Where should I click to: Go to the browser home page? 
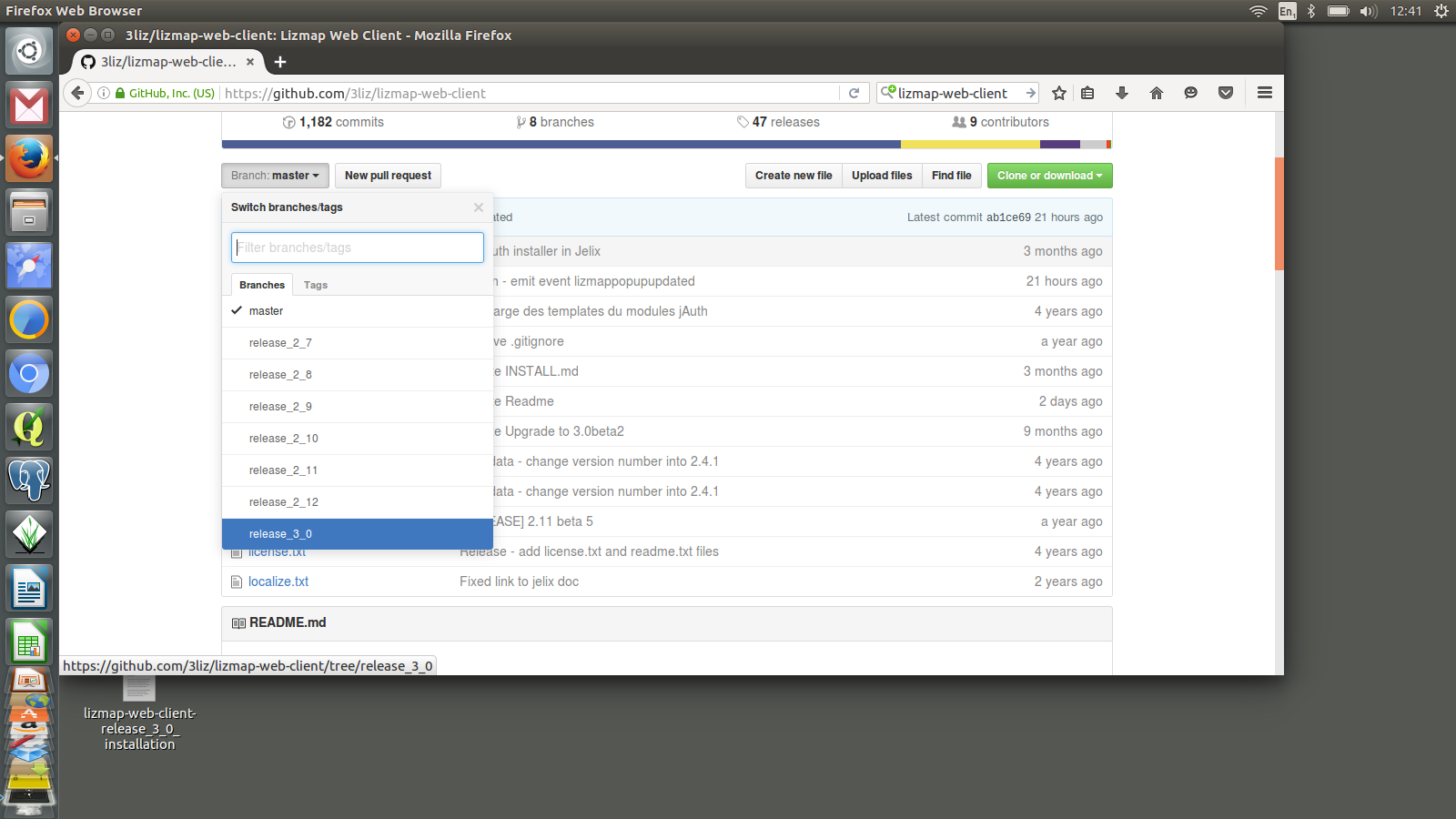[1156, 92]
